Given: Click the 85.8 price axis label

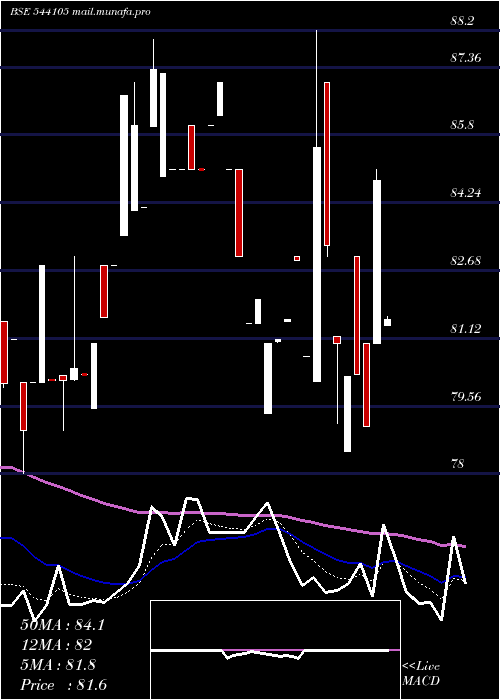Looking at the screenshot, I should pos(462,125).
